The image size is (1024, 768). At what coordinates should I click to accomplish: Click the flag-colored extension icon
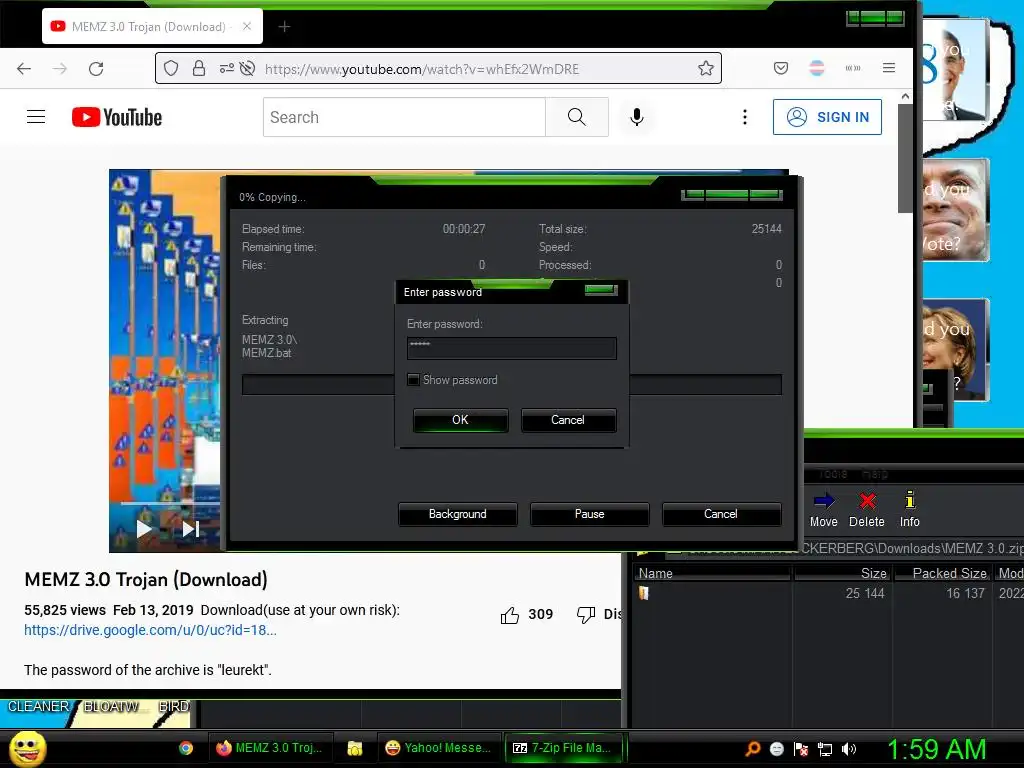pos(816,68)
